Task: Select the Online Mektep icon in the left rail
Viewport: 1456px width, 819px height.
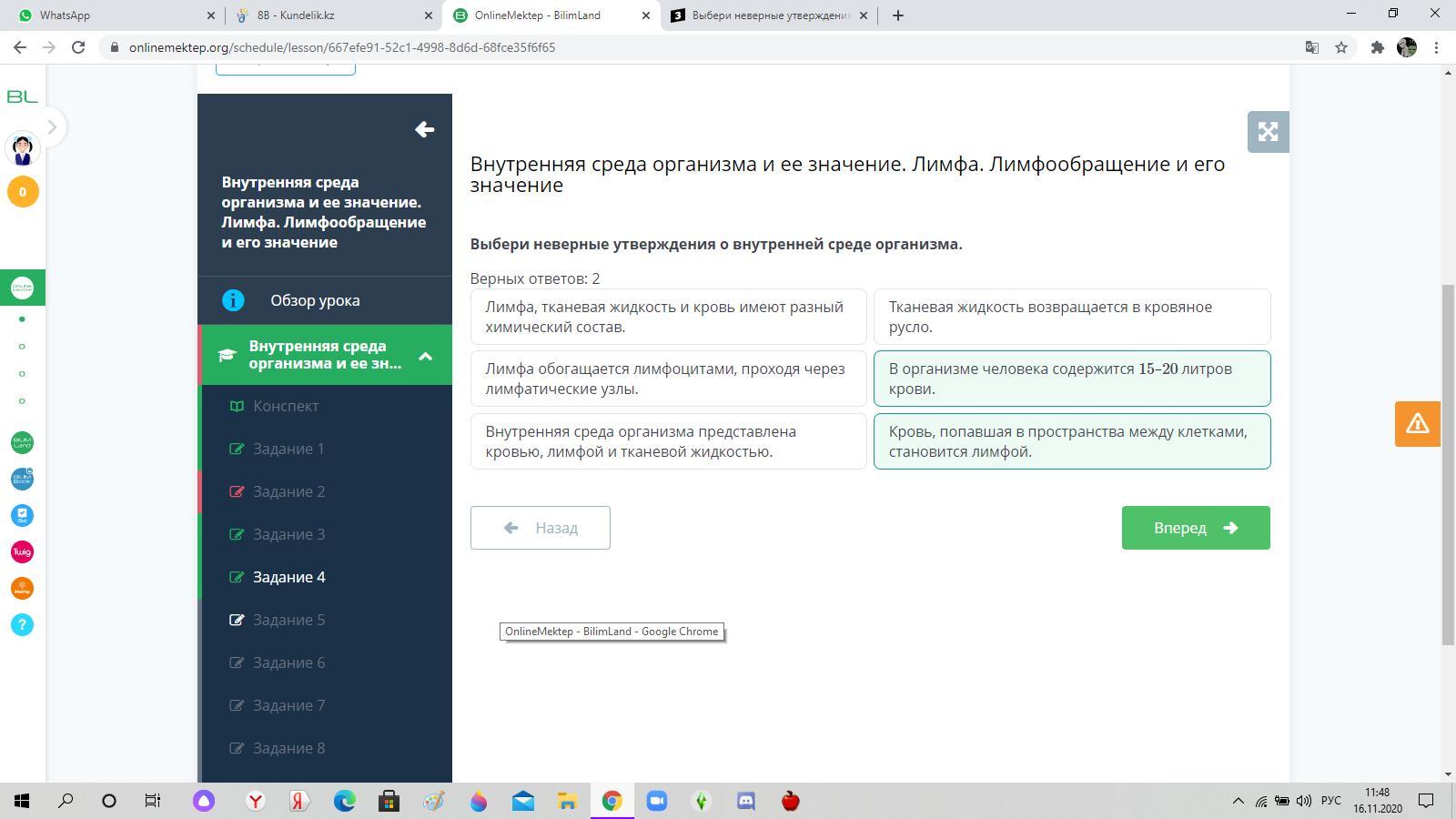Action: tap(22, 288)
